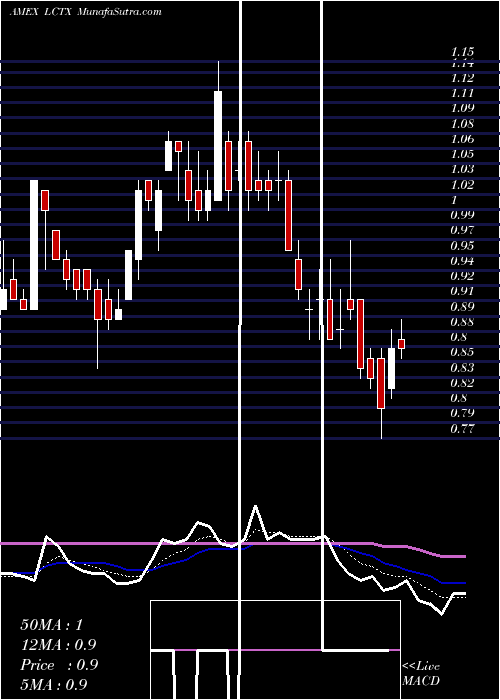The image size is (500, 700).
Task: Click the '50MA : 1' readout
Action: point(51,624)
